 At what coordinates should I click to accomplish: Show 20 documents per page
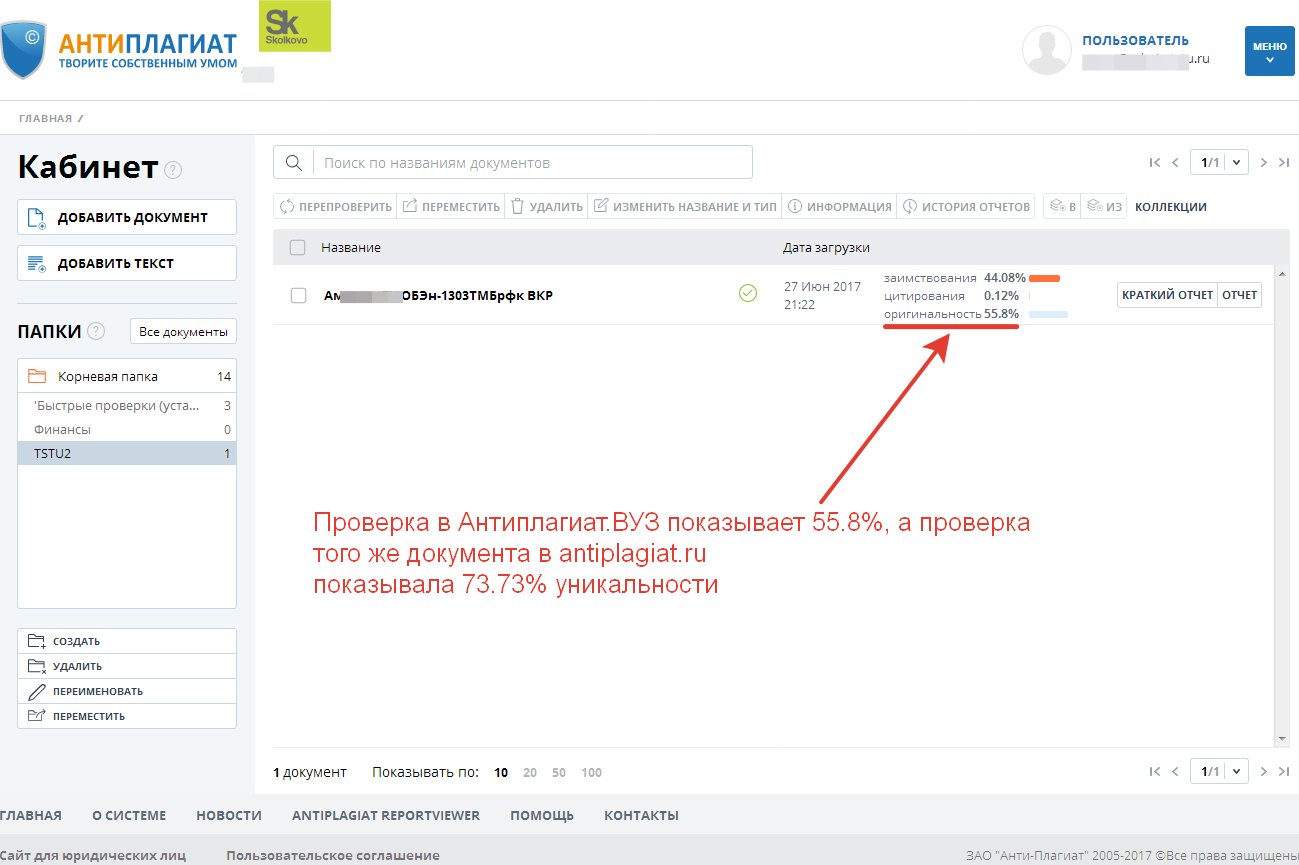click(530, 772)
